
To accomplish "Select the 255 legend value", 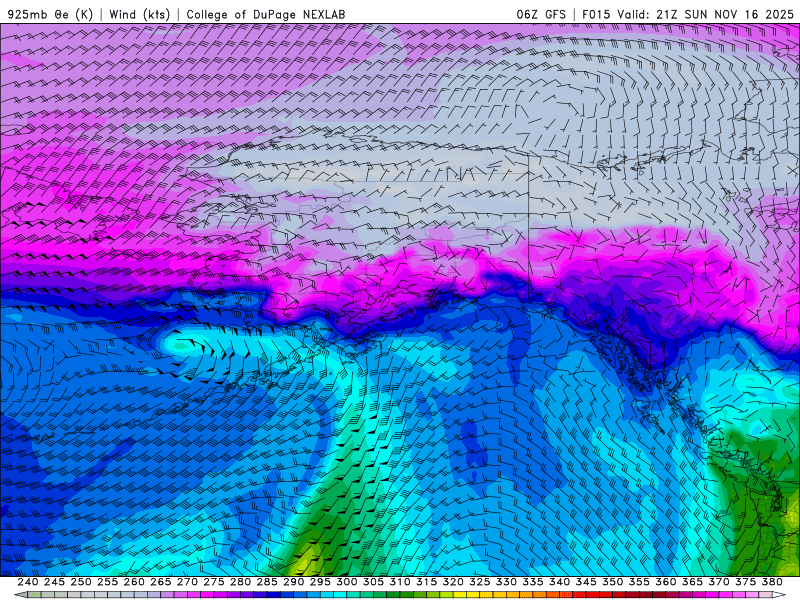I will [x=107, y=582].
